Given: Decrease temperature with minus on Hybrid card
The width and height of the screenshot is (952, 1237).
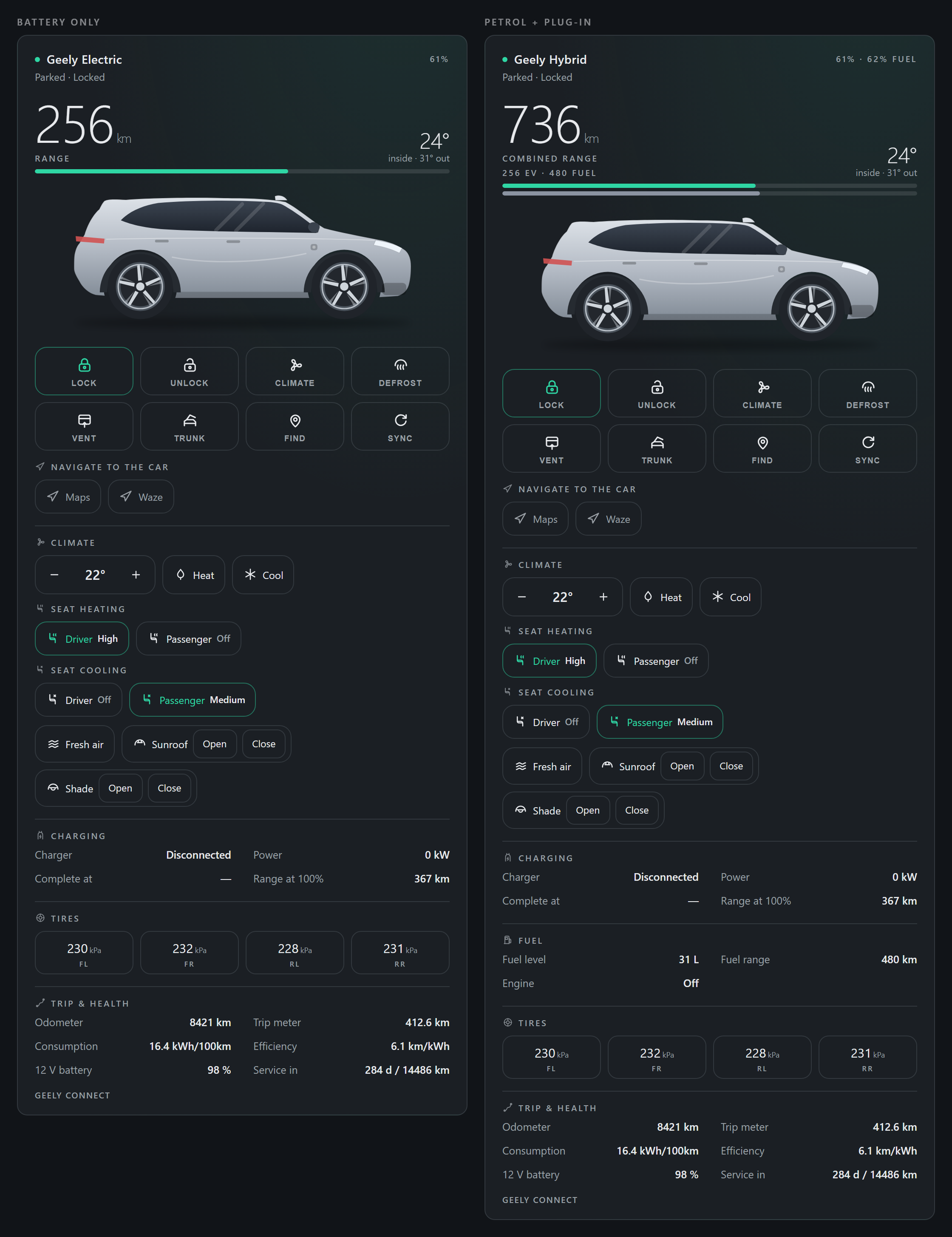Looking at the screenshot, I should tap(521, 597).
